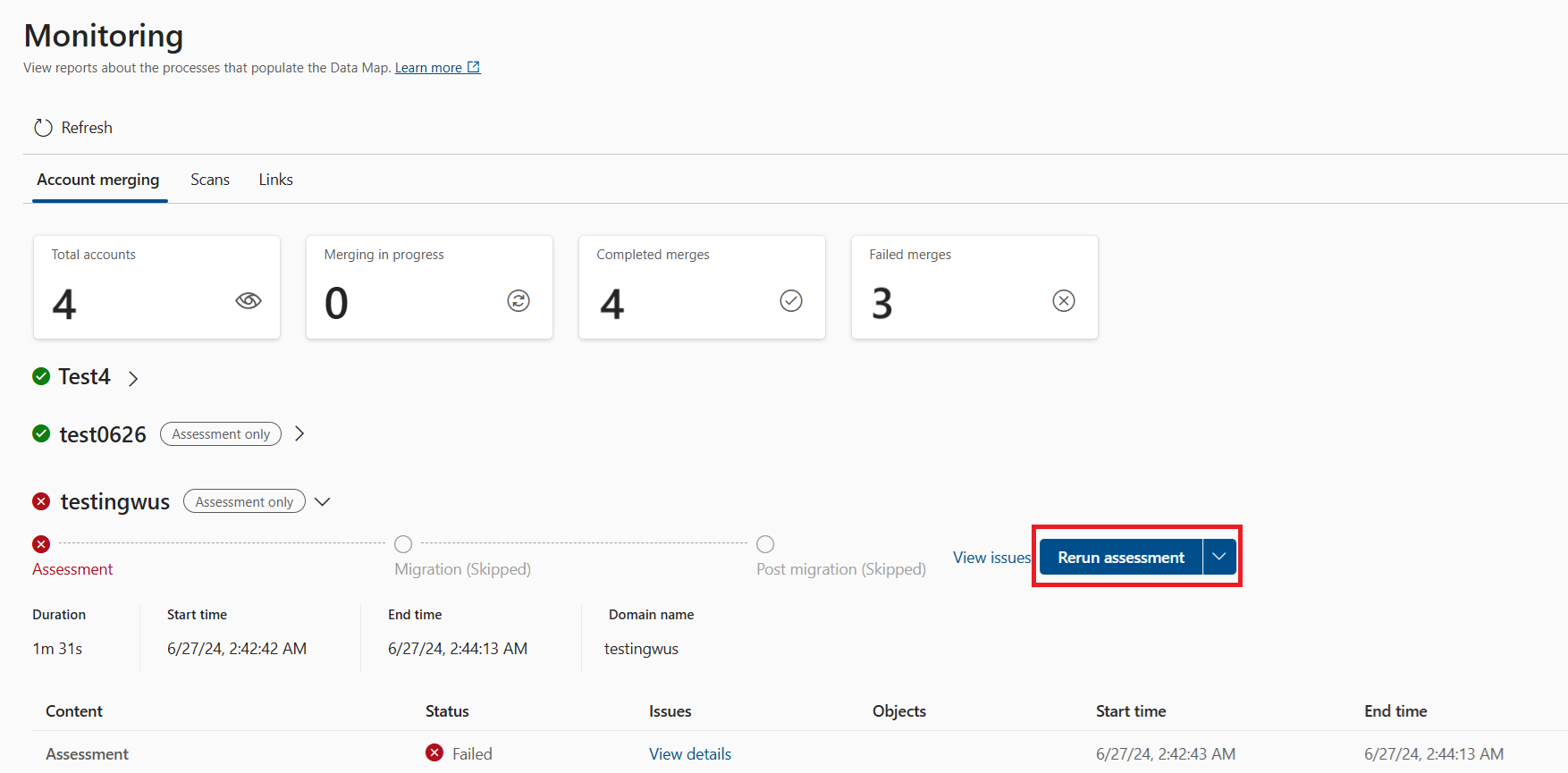Click the red Failed status icon in table
1568x773 pixels.
click(434, 752)
